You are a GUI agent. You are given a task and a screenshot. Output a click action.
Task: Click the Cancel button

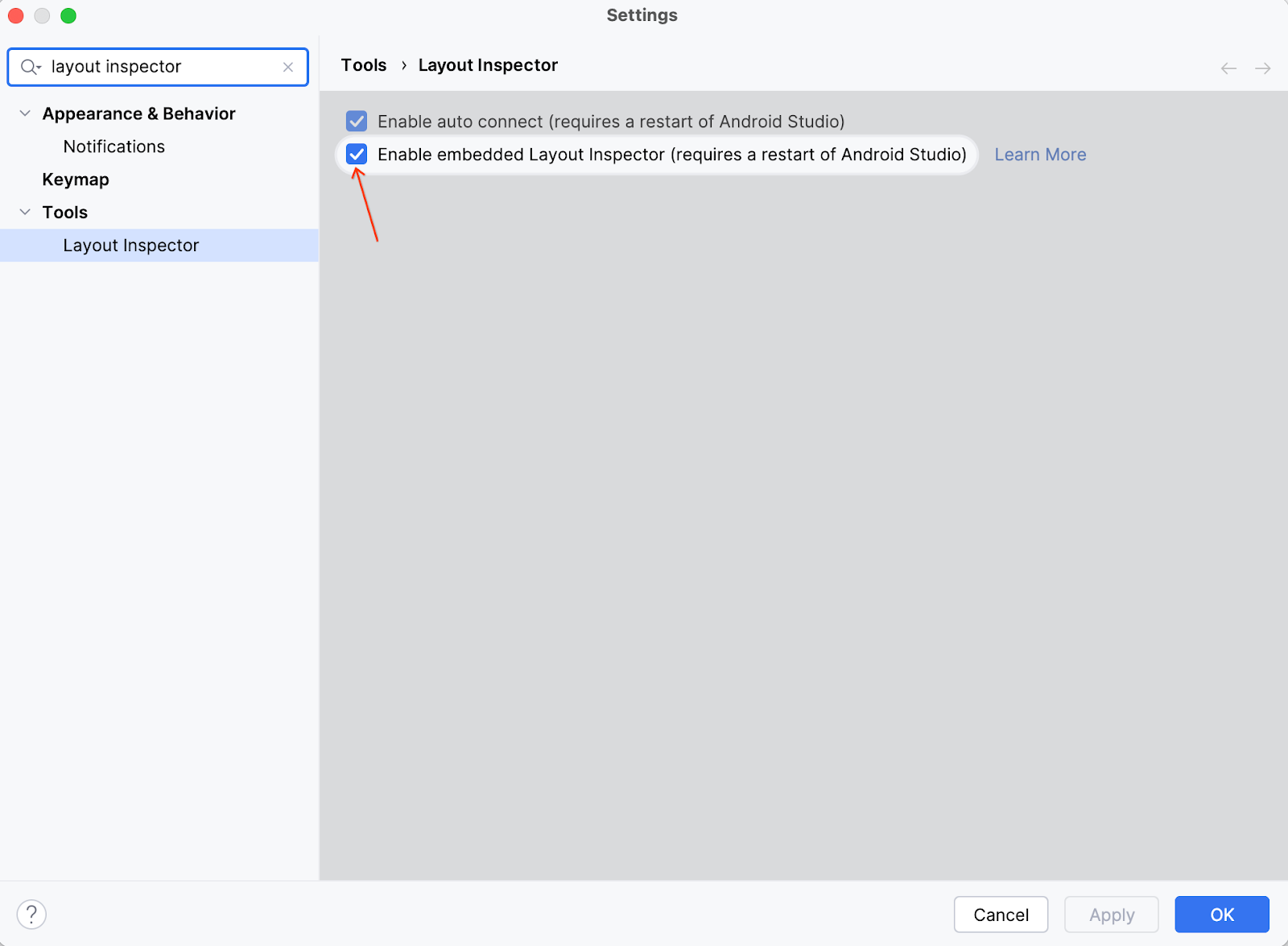(x=1001, y=915)
